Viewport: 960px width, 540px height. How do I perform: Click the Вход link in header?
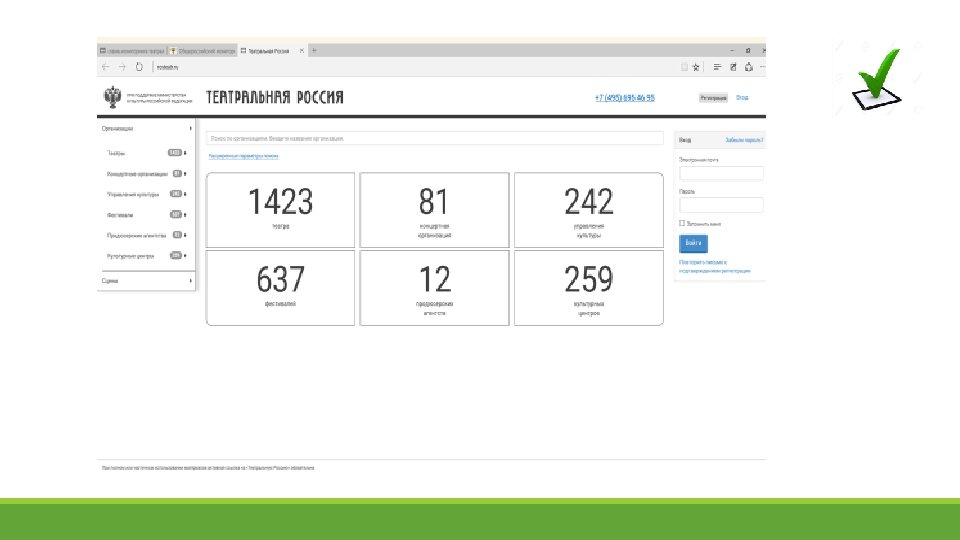coord(742,98)
